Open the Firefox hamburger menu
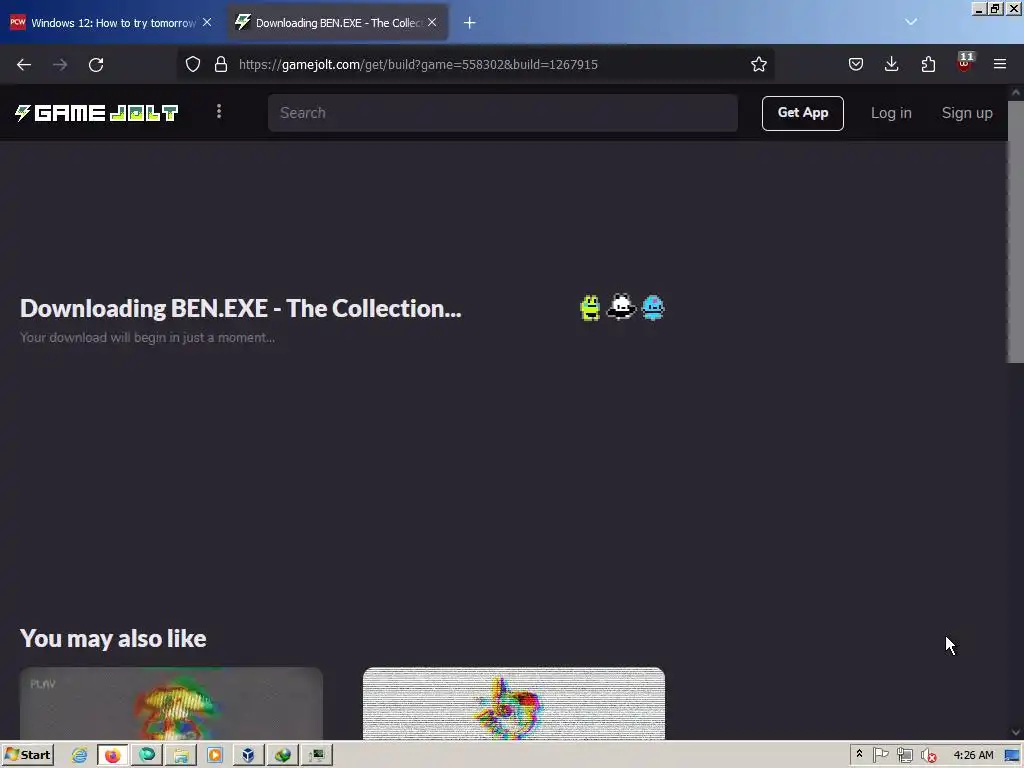Image resolution: width=1024 pixels, height=768 pixels. [1000, 64]
